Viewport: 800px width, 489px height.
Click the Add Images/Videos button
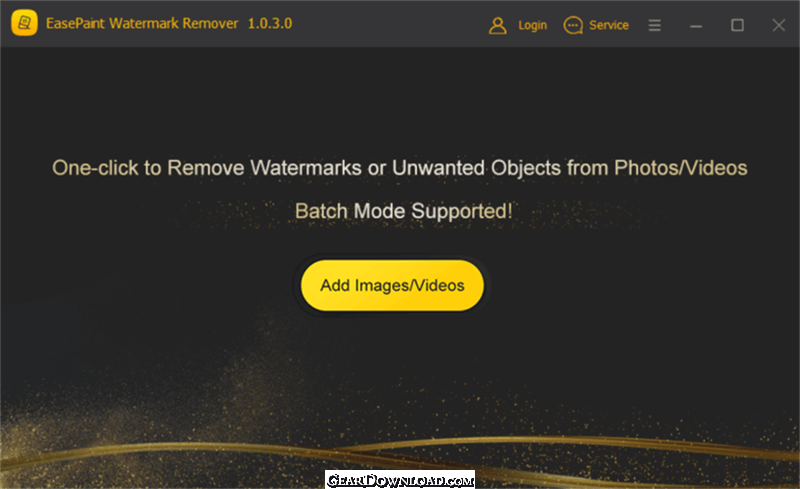pos(392,285)
